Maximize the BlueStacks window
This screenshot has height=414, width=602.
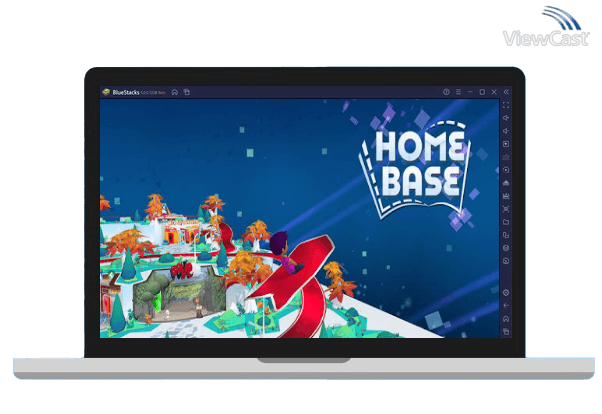[x=482, y=92]
